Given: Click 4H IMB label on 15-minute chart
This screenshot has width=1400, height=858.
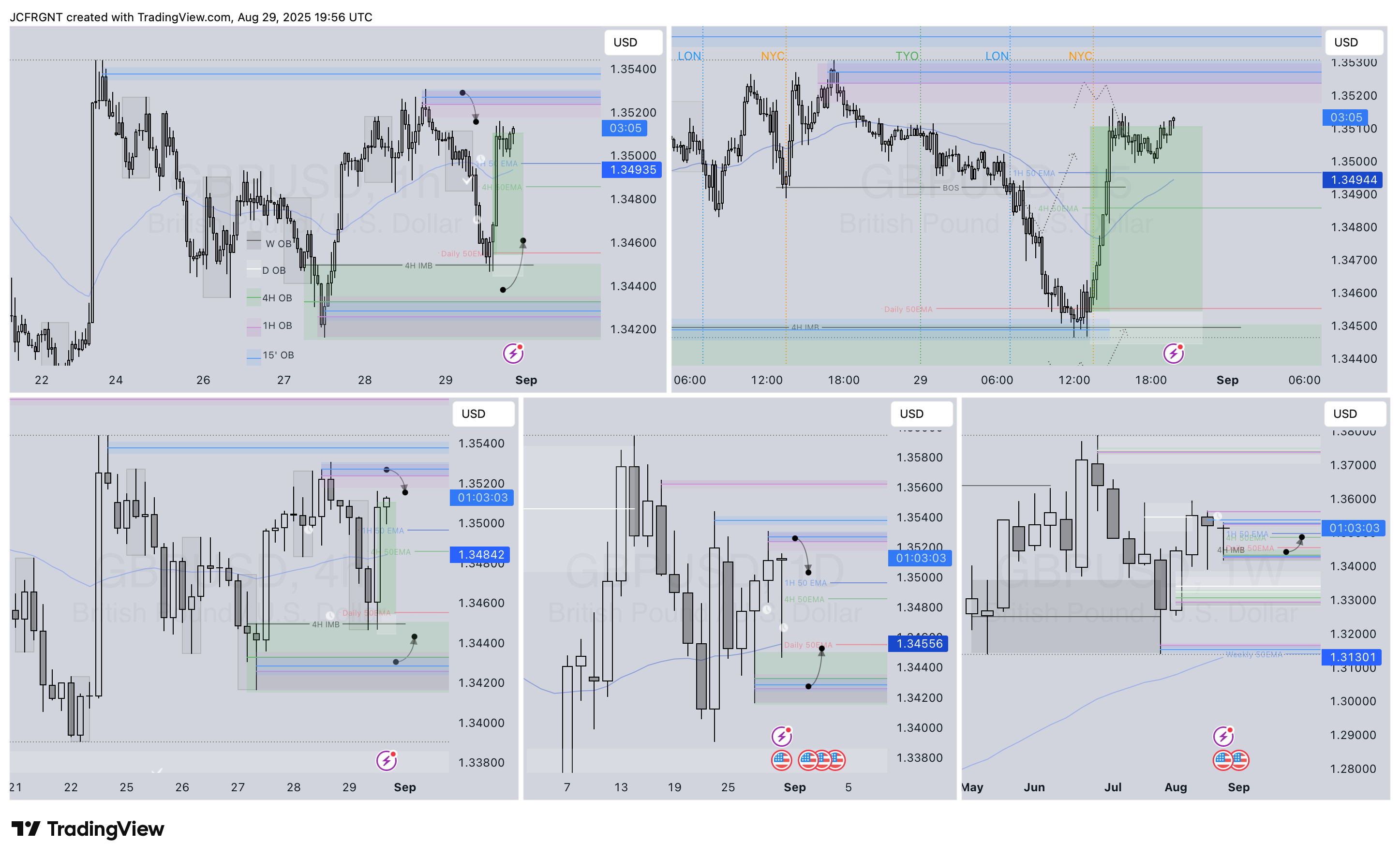Looking at the screenshot, I should click(805, 327).
